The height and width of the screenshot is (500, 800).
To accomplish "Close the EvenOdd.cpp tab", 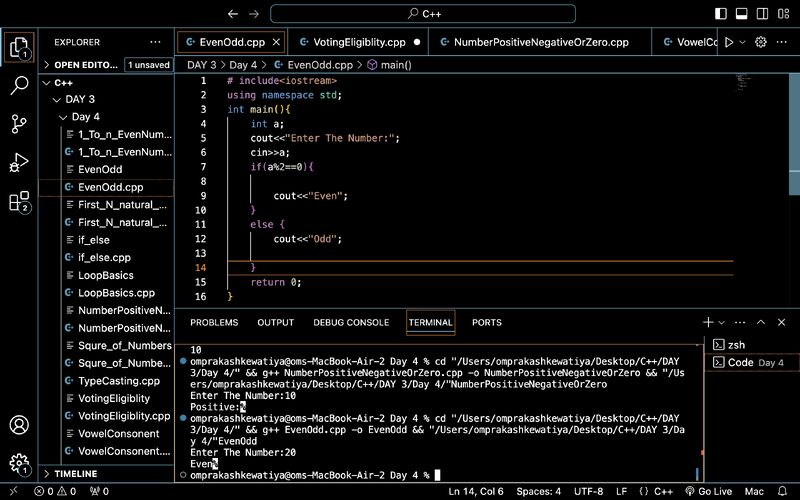I will point(276,42).
